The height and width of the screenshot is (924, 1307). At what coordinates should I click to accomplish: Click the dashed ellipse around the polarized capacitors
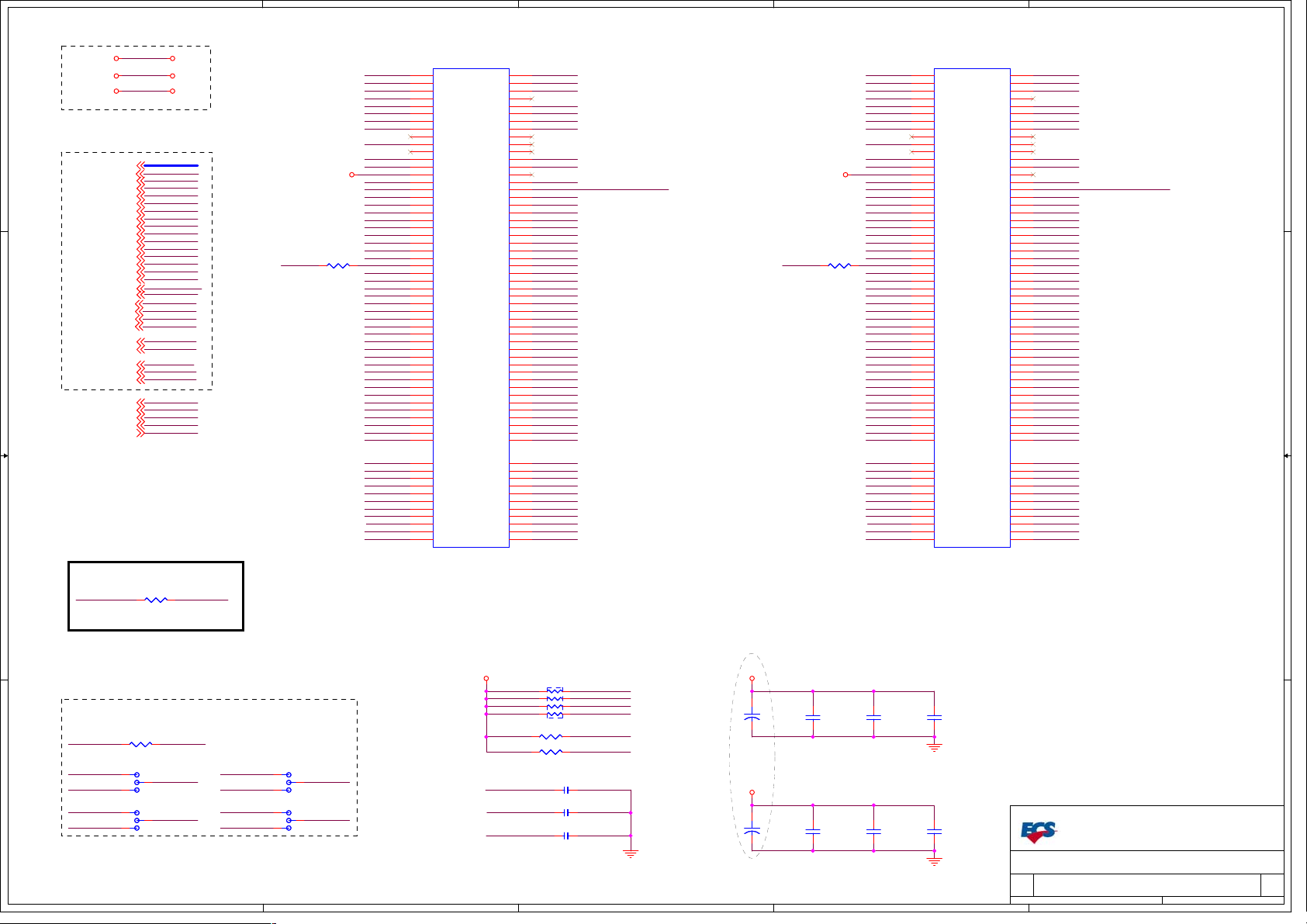(752, 756)
